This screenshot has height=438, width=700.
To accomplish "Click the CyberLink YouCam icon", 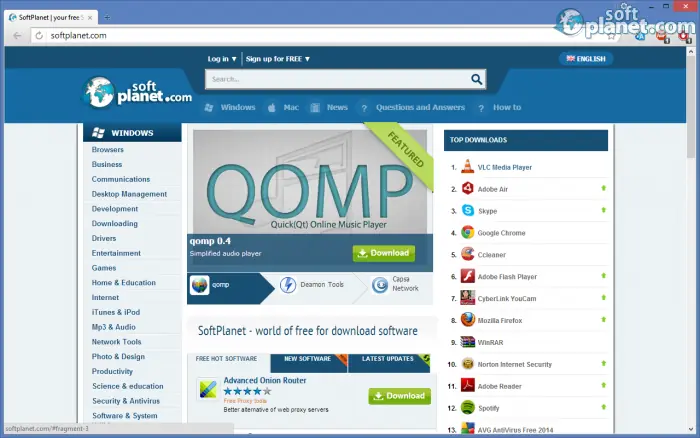I will pyautogui.click(x=467, y=298).
